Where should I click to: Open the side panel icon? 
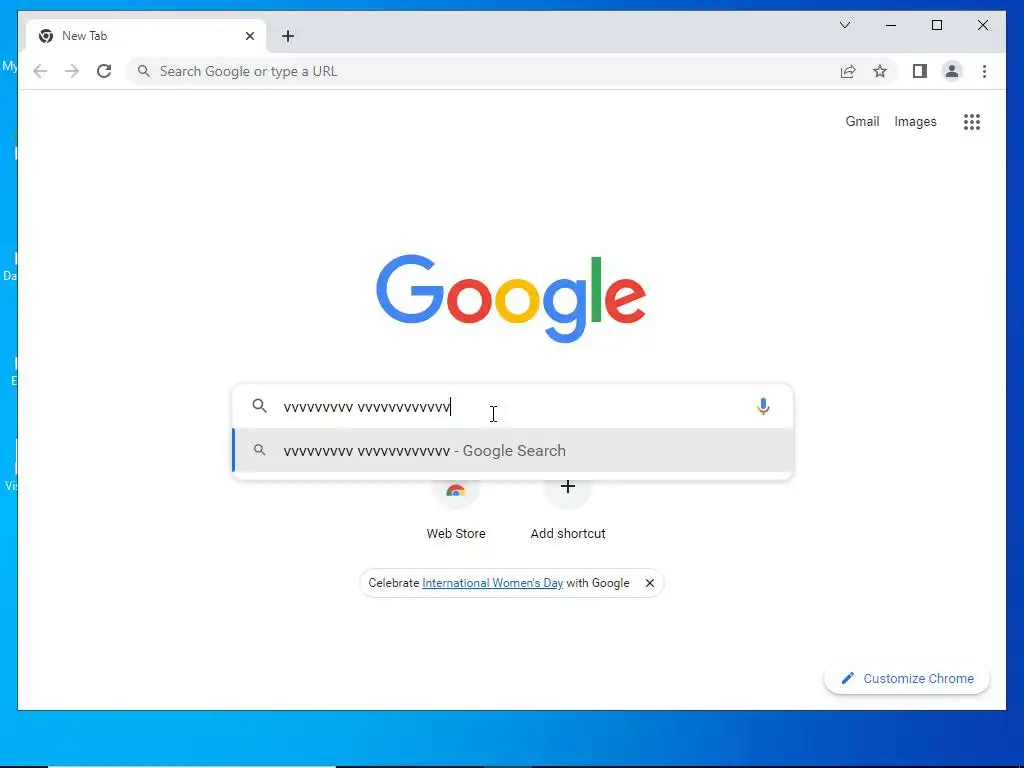point(920,71)
